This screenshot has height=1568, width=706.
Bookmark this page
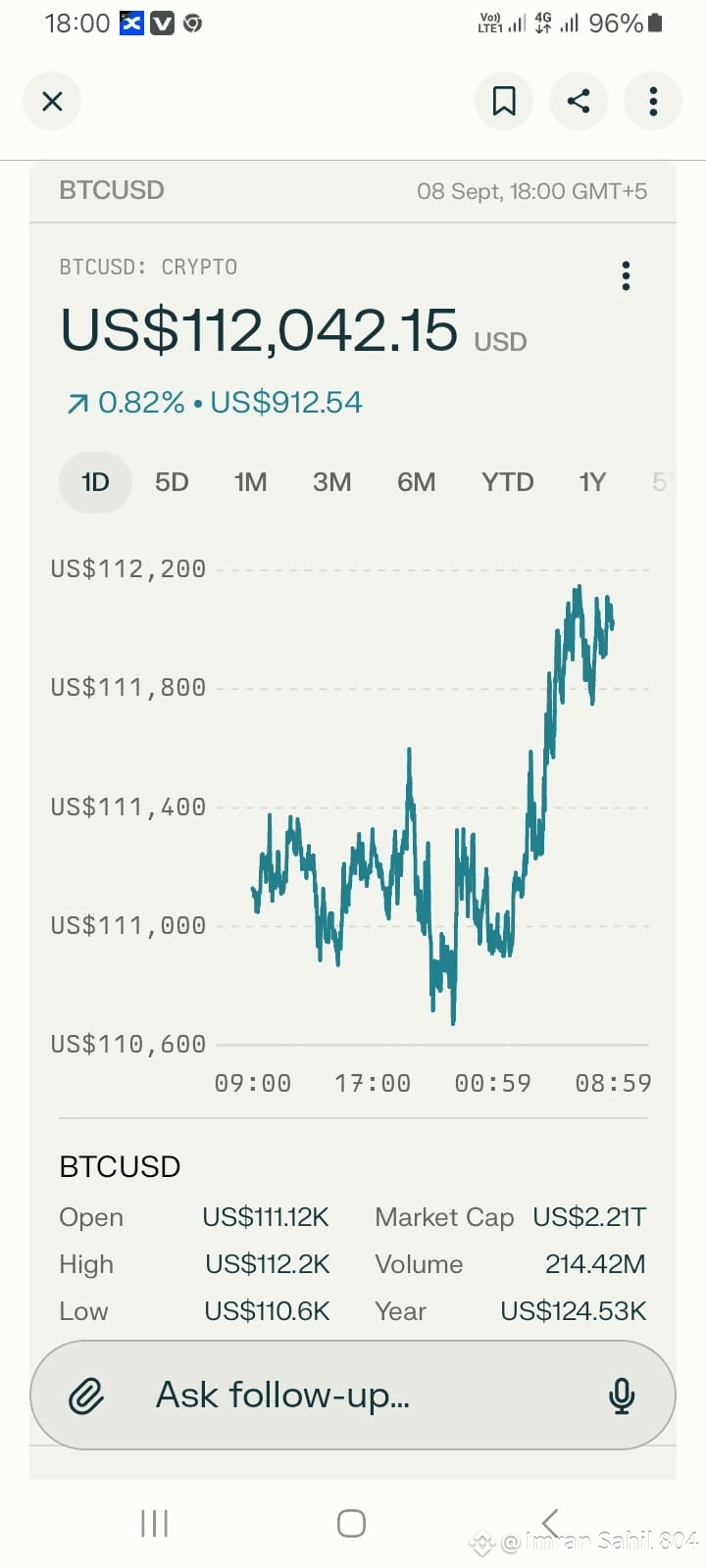pos(504,101)
